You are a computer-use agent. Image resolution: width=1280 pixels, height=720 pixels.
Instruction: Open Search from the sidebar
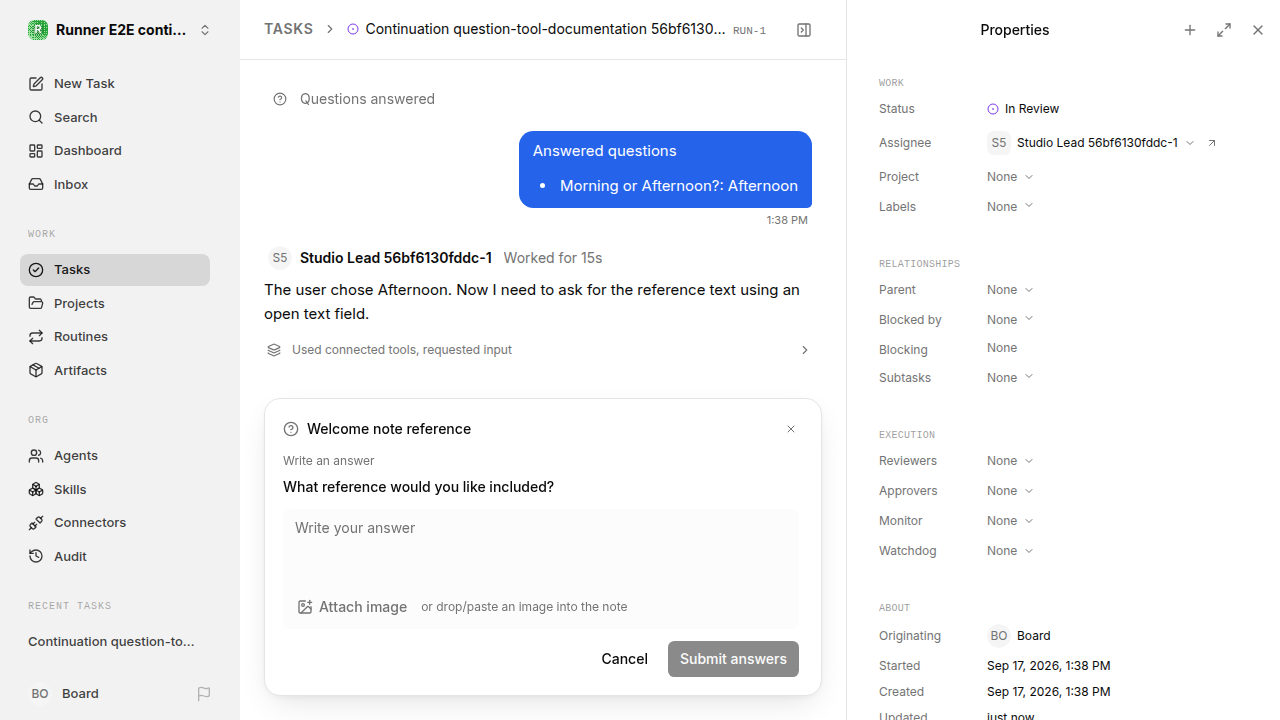[x=115, y=117]
